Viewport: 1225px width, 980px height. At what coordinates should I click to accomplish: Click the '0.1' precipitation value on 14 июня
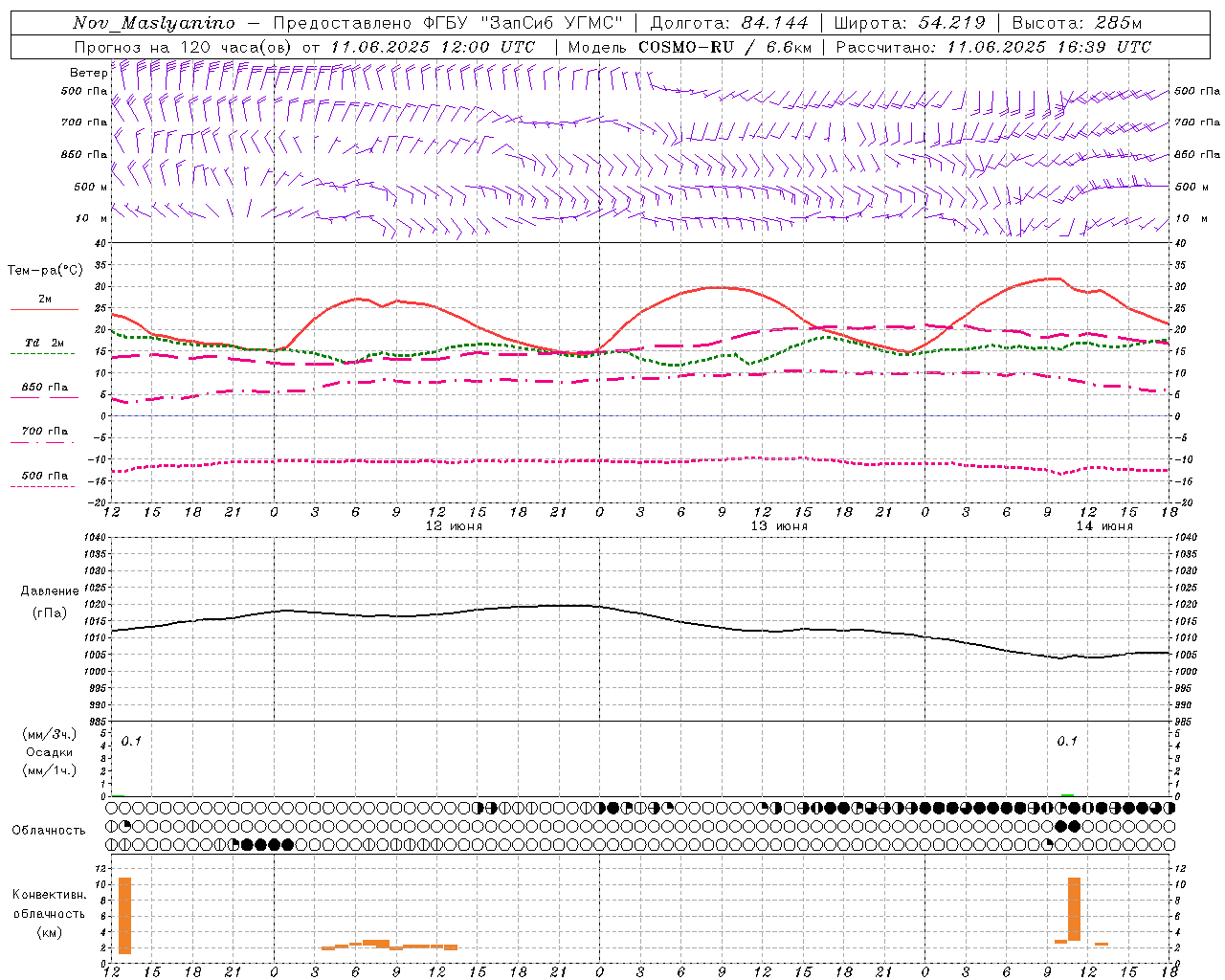pos(1067,741)
